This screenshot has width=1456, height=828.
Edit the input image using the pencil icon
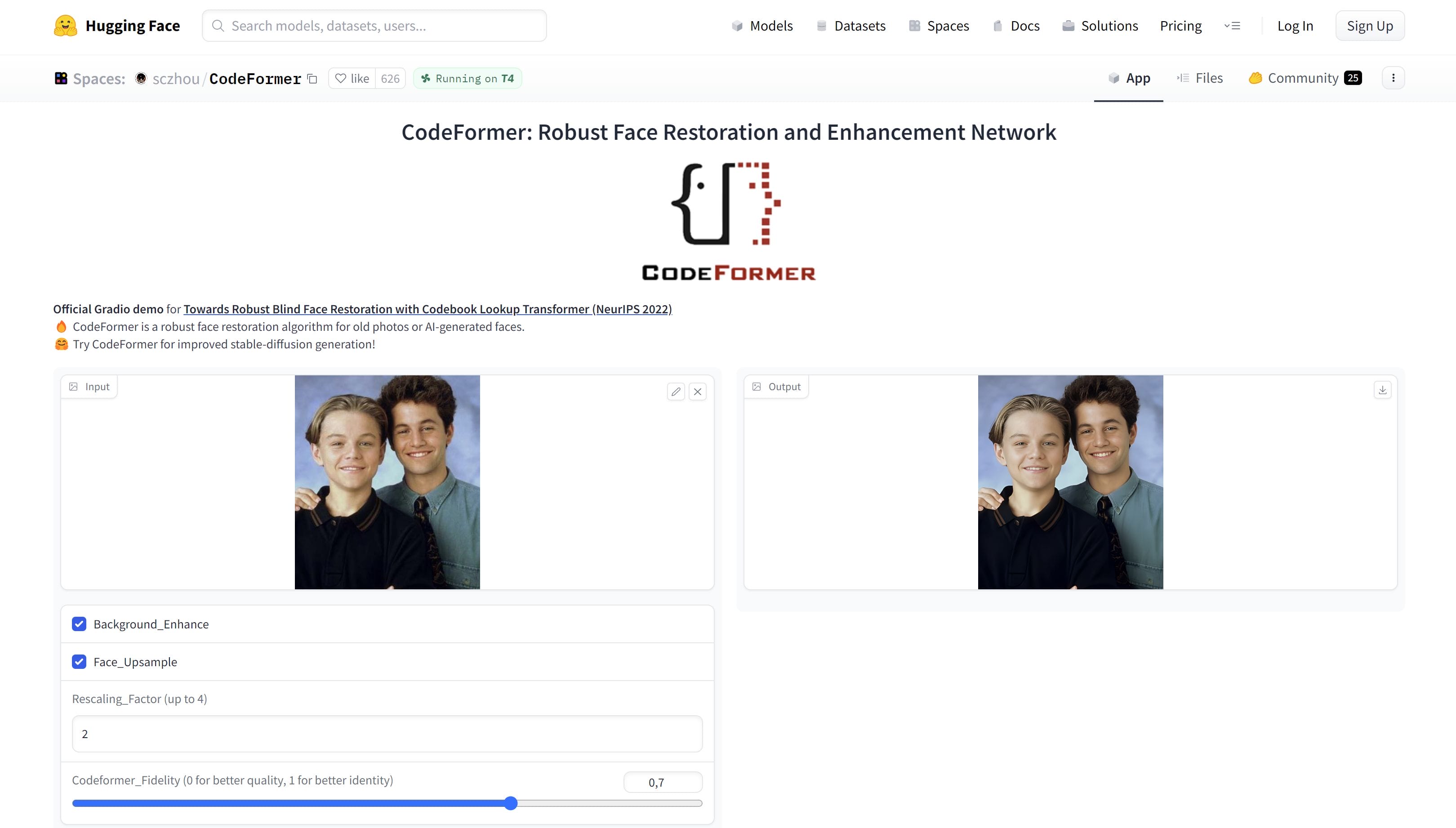point(676,392)
